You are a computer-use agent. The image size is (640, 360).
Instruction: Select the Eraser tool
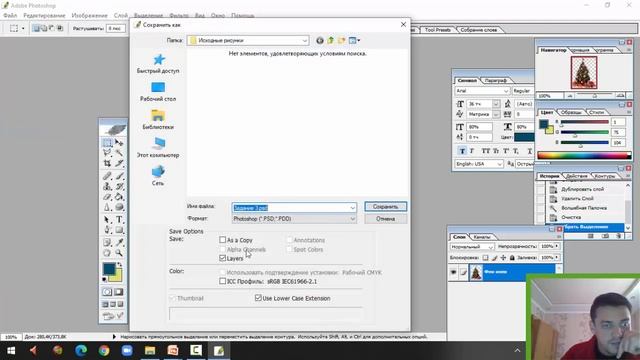click(x=107, y=197)
